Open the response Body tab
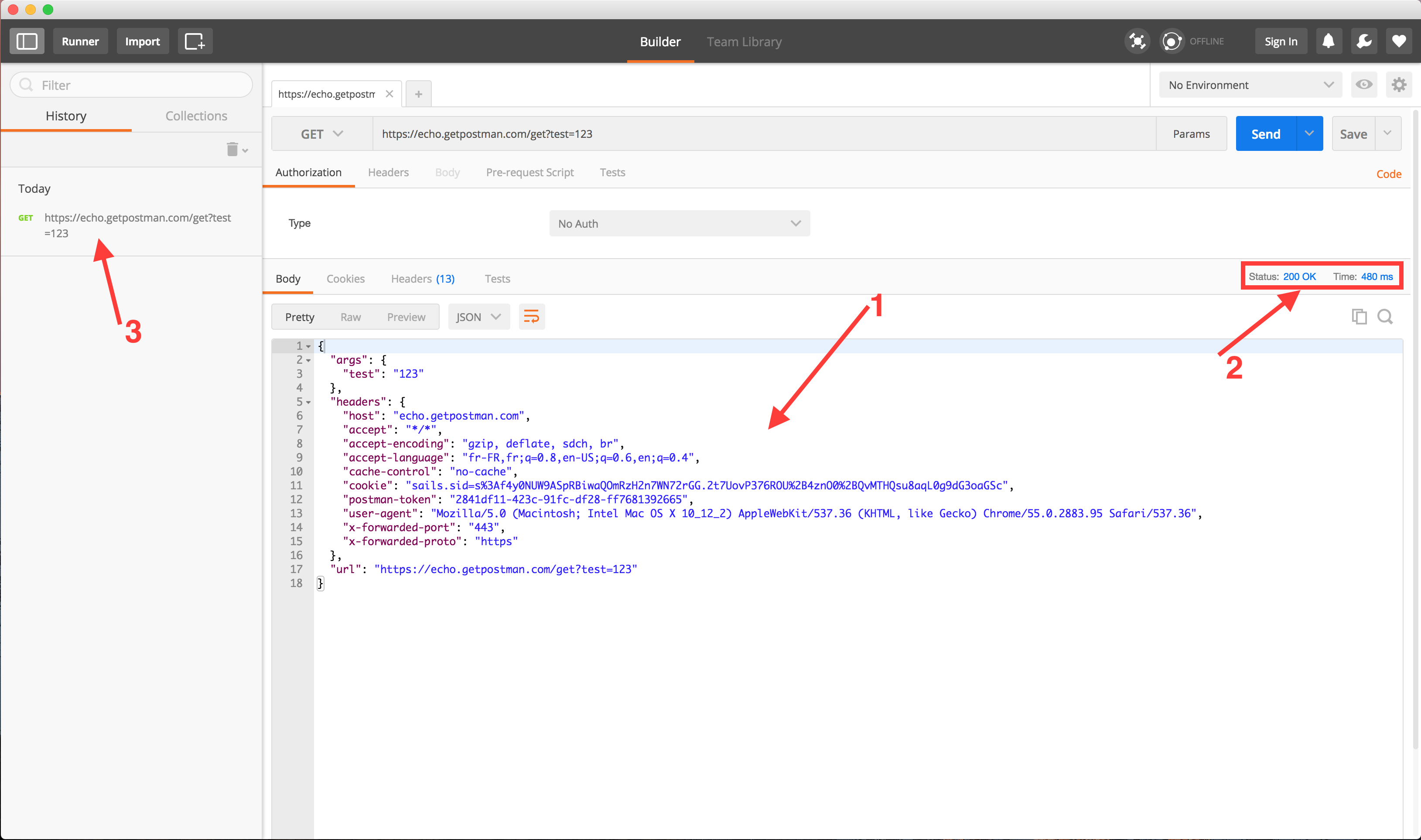The image size is (1421, 840). click(x=288, y=279)
